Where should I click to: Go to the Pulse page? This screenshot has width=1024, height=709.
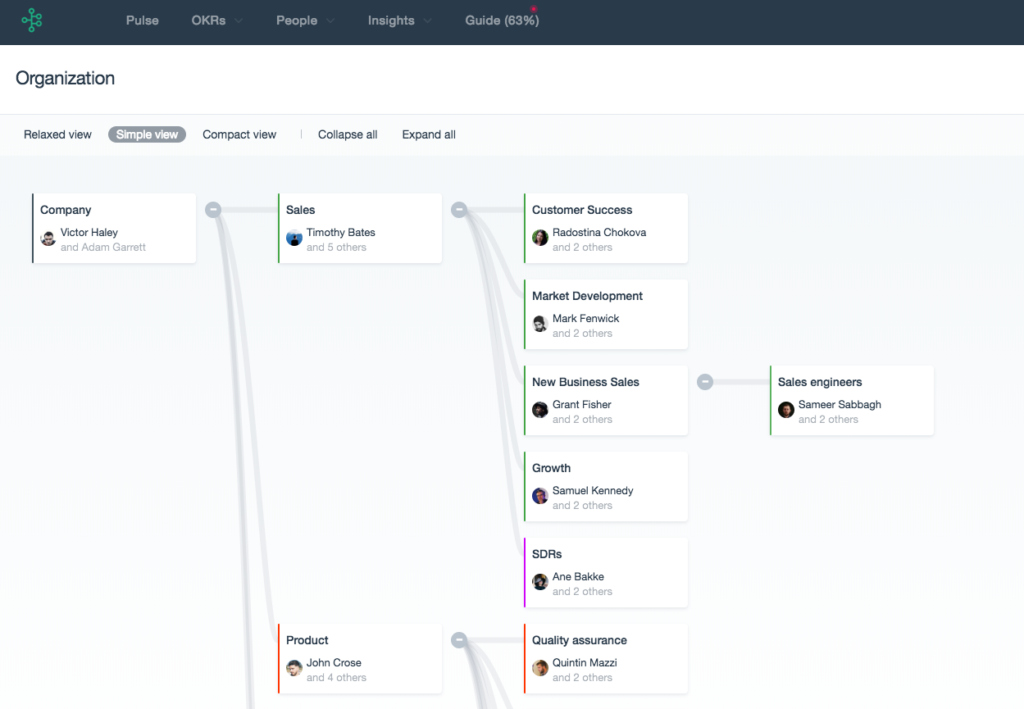point(142,20)
